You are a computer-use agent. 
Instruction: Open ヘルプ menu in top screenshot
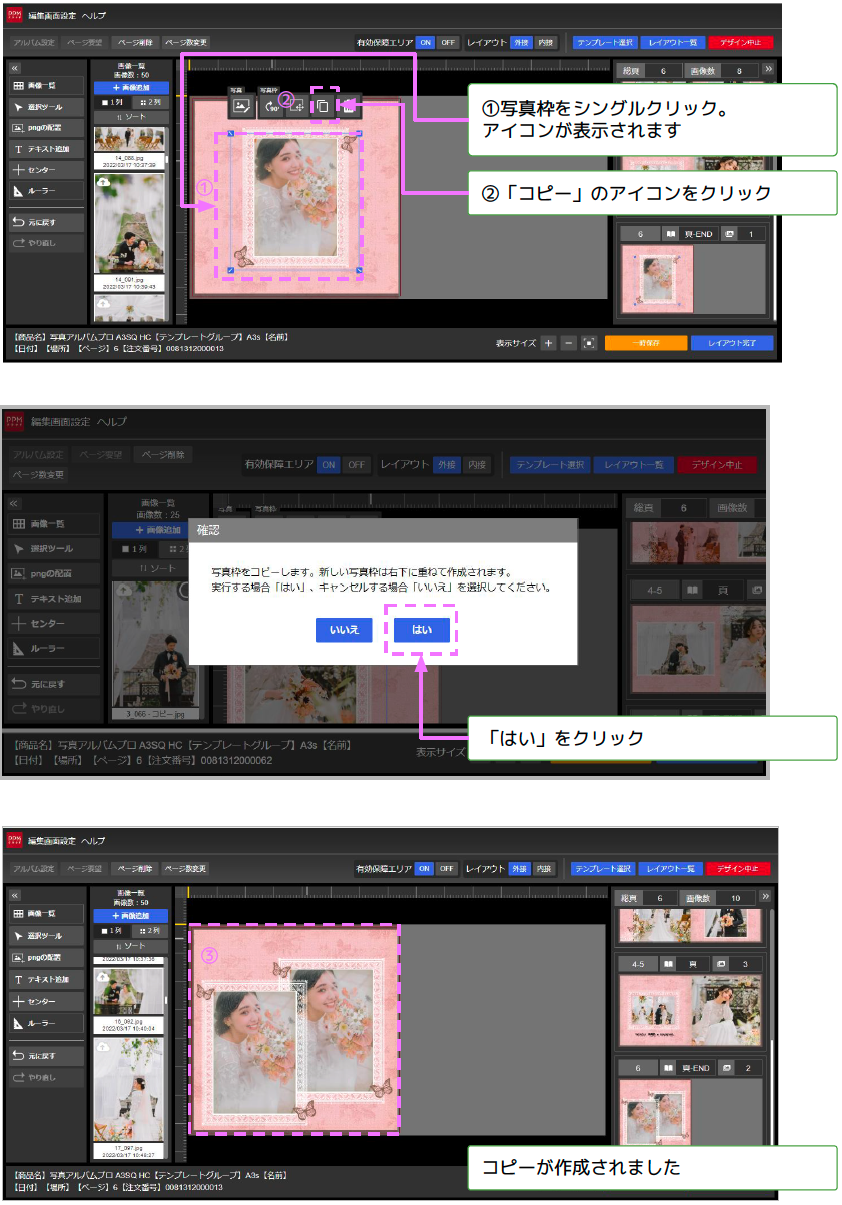(93, 16)
